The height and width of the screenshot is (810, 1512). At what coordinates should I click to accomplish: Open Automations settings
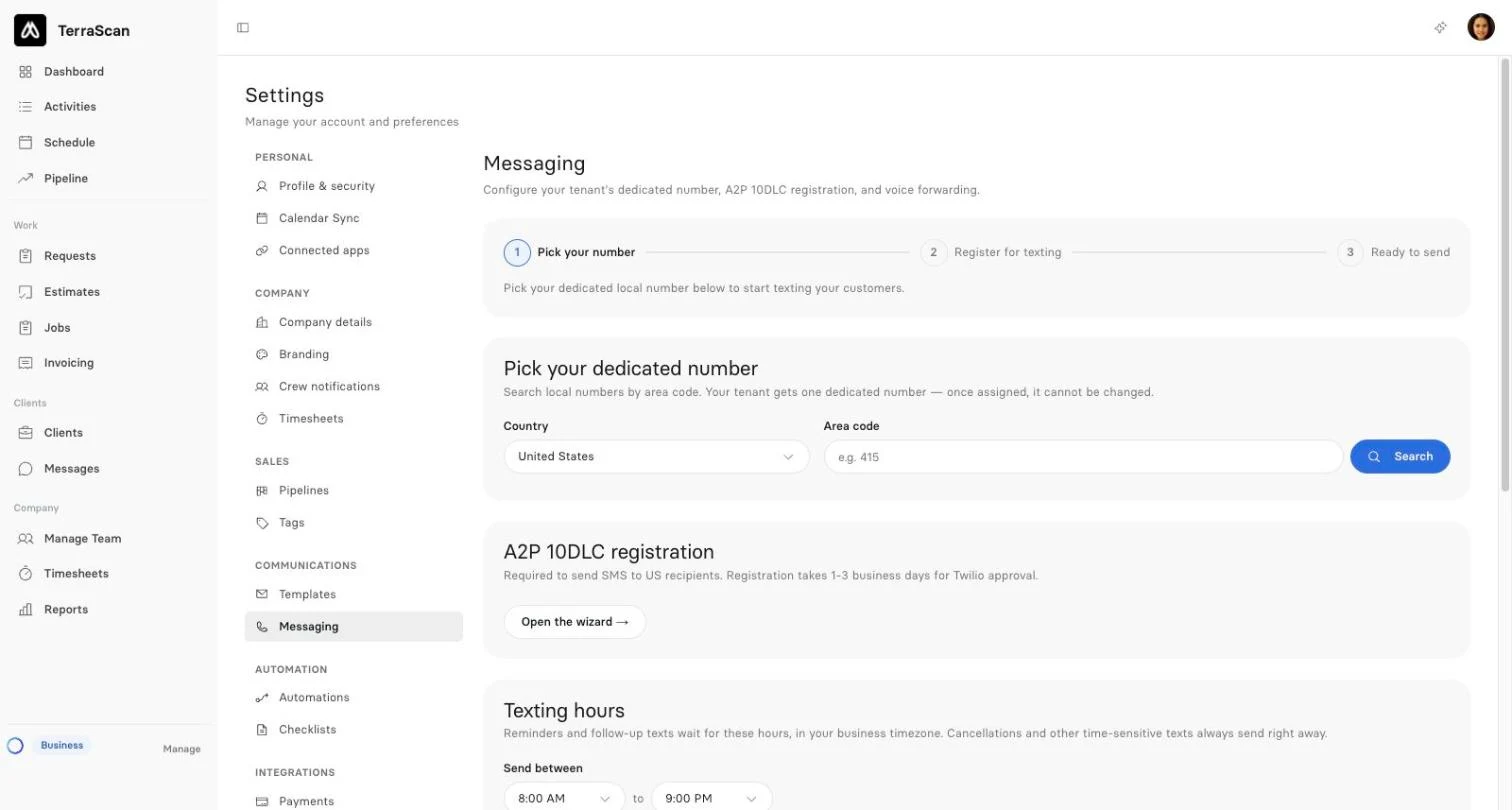coord(354,698)
